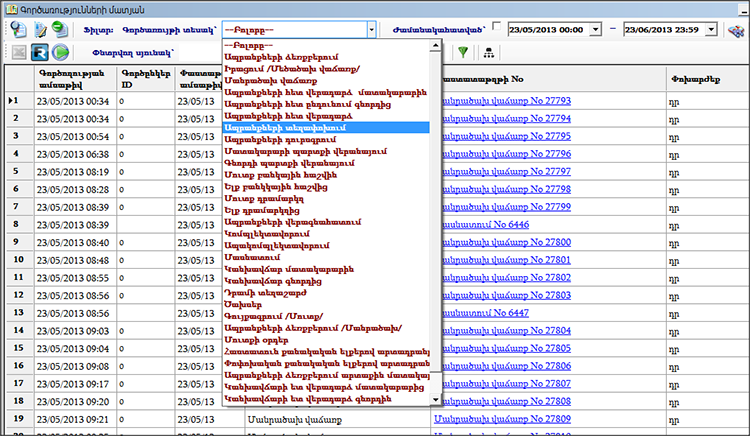Toggle the Ժամանակահատված period checkbox
Screen dimensions: 750x436
[x=496, y=26]
